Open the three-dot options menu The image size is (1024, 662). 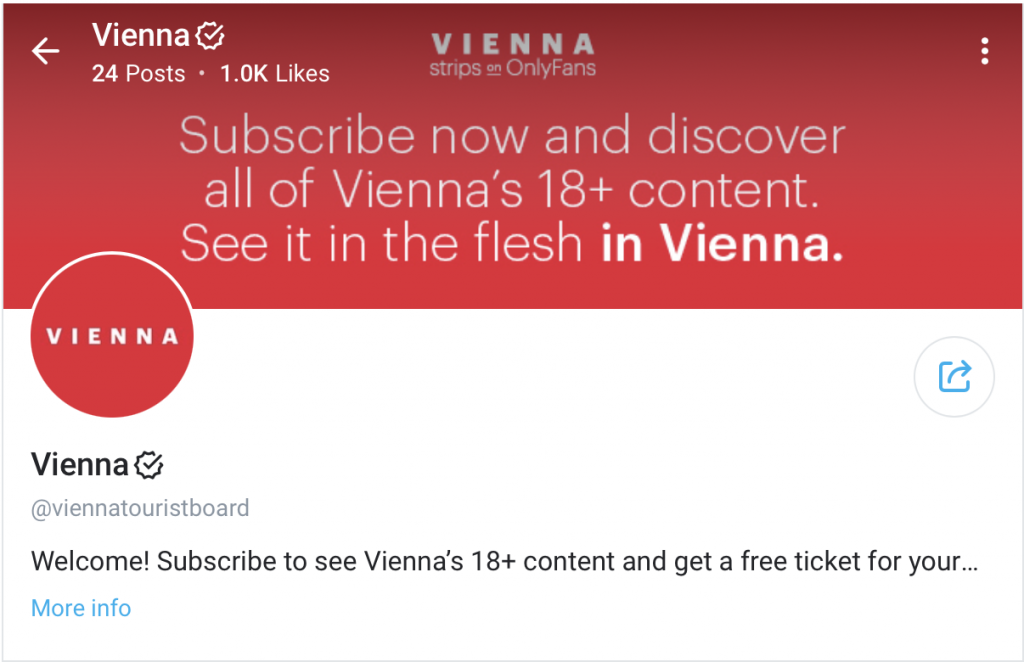point(984,51)
